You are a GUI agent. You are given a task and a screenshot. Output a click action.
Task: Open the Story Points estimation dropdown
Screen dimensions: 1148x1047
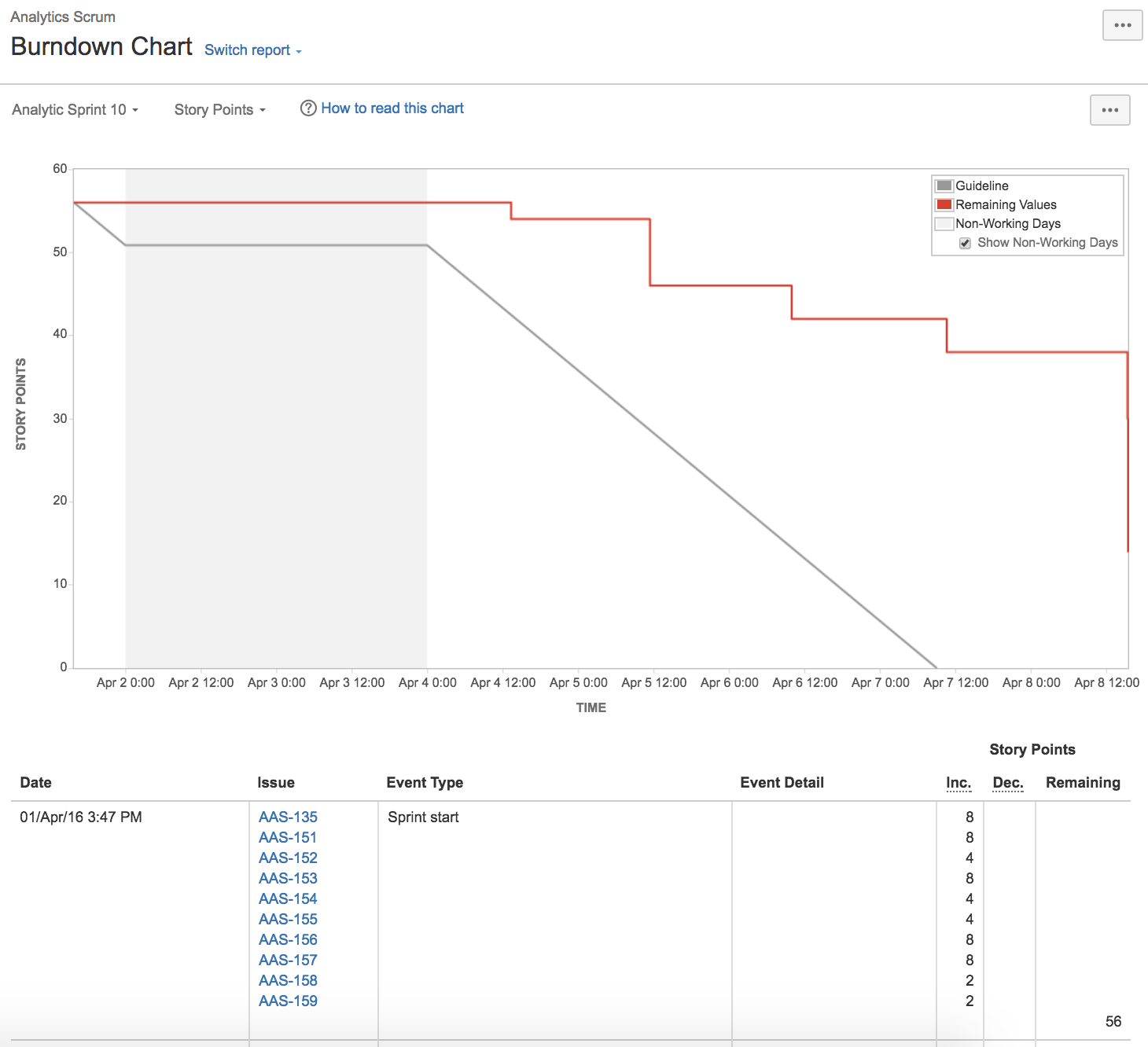tap(219, 110)
